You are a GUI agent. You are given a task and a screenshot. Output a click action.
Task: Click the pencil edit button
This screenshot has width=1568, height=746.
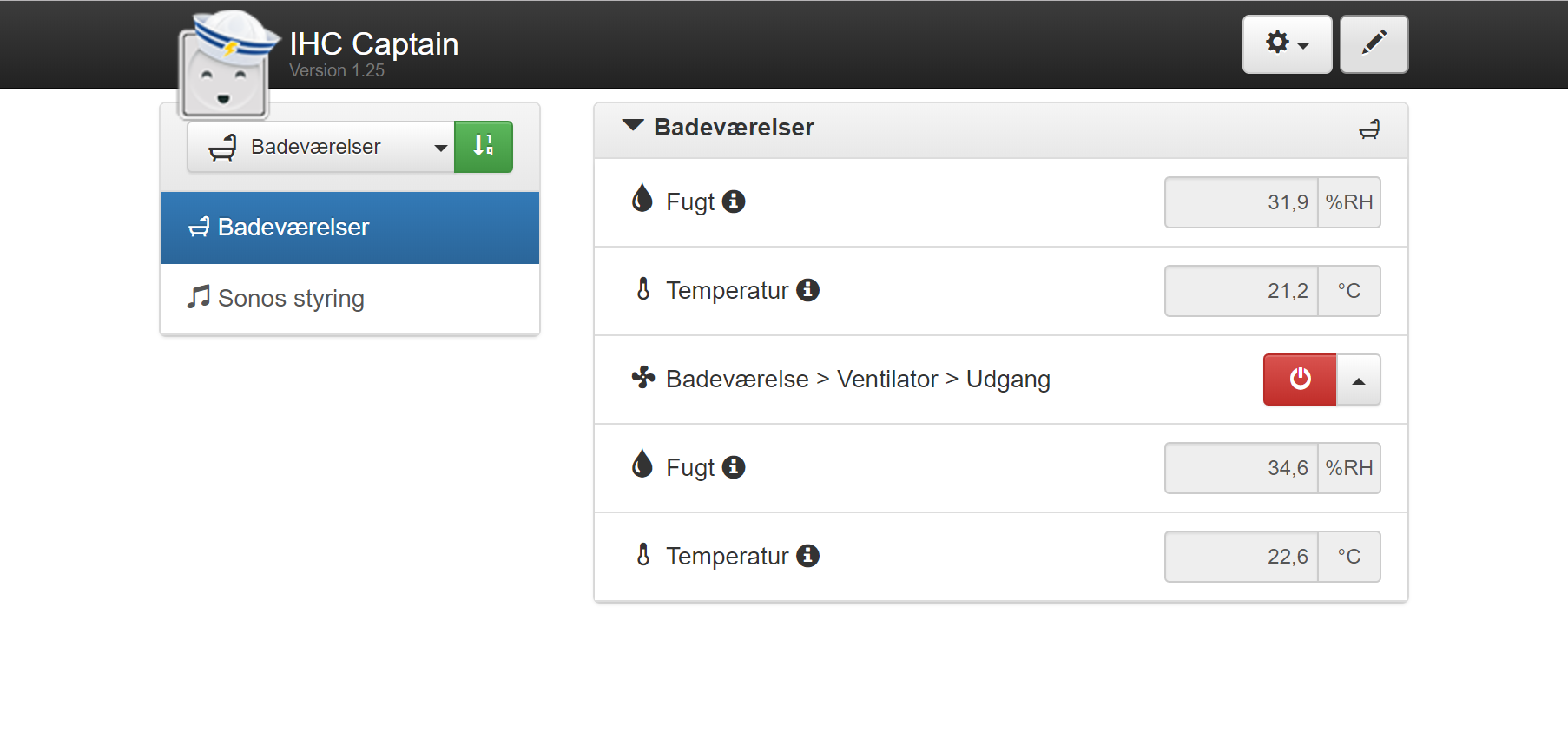pos(1374,44)
